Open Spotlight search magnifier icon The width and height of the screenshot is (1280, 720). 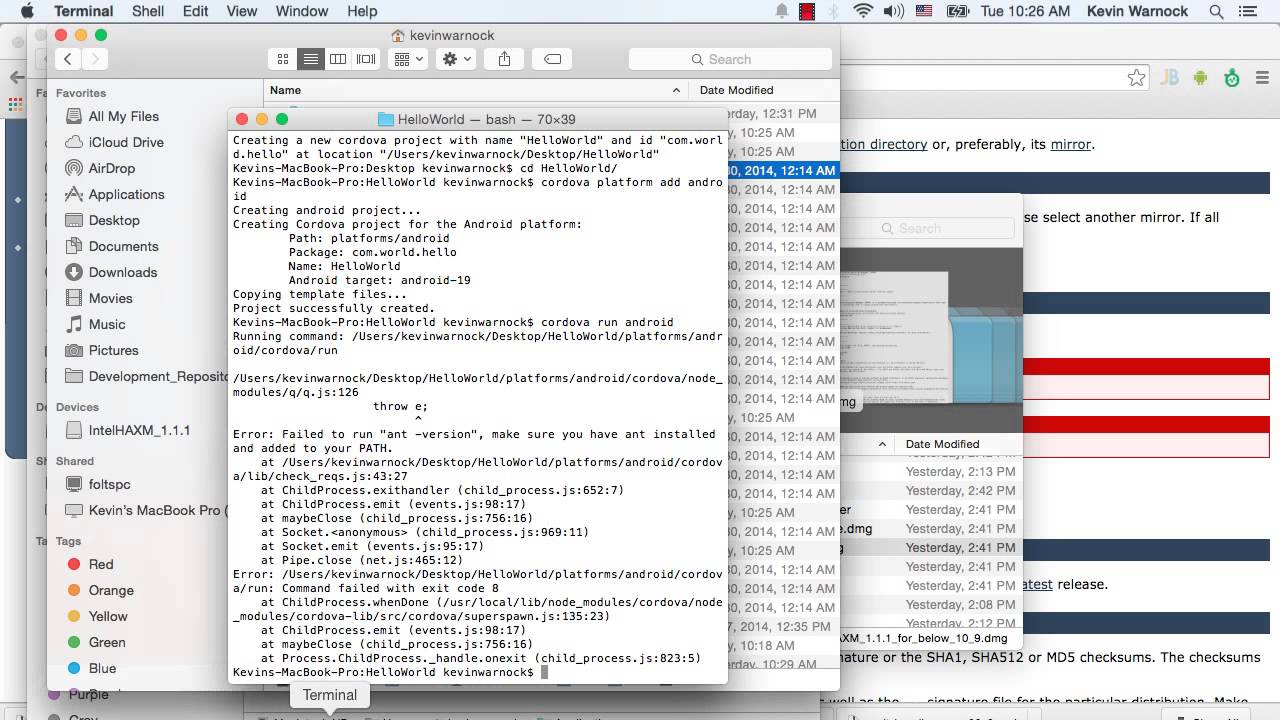[x=1217, y=12]
